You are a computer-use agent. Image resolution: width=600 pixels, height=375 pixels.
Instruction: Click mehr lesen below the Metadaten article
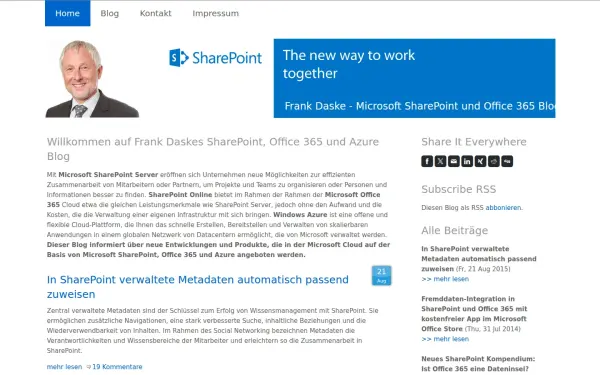(x=64, y=367)
